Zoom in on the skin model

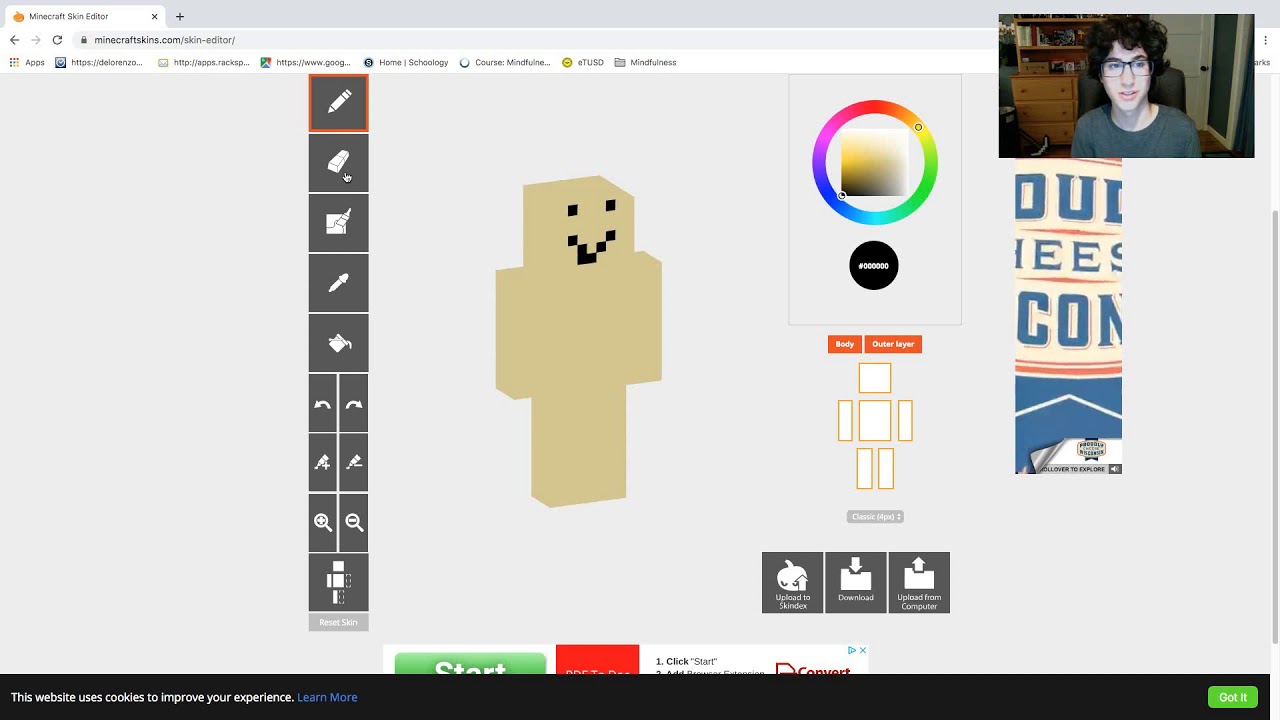click(x=323, y=522)
